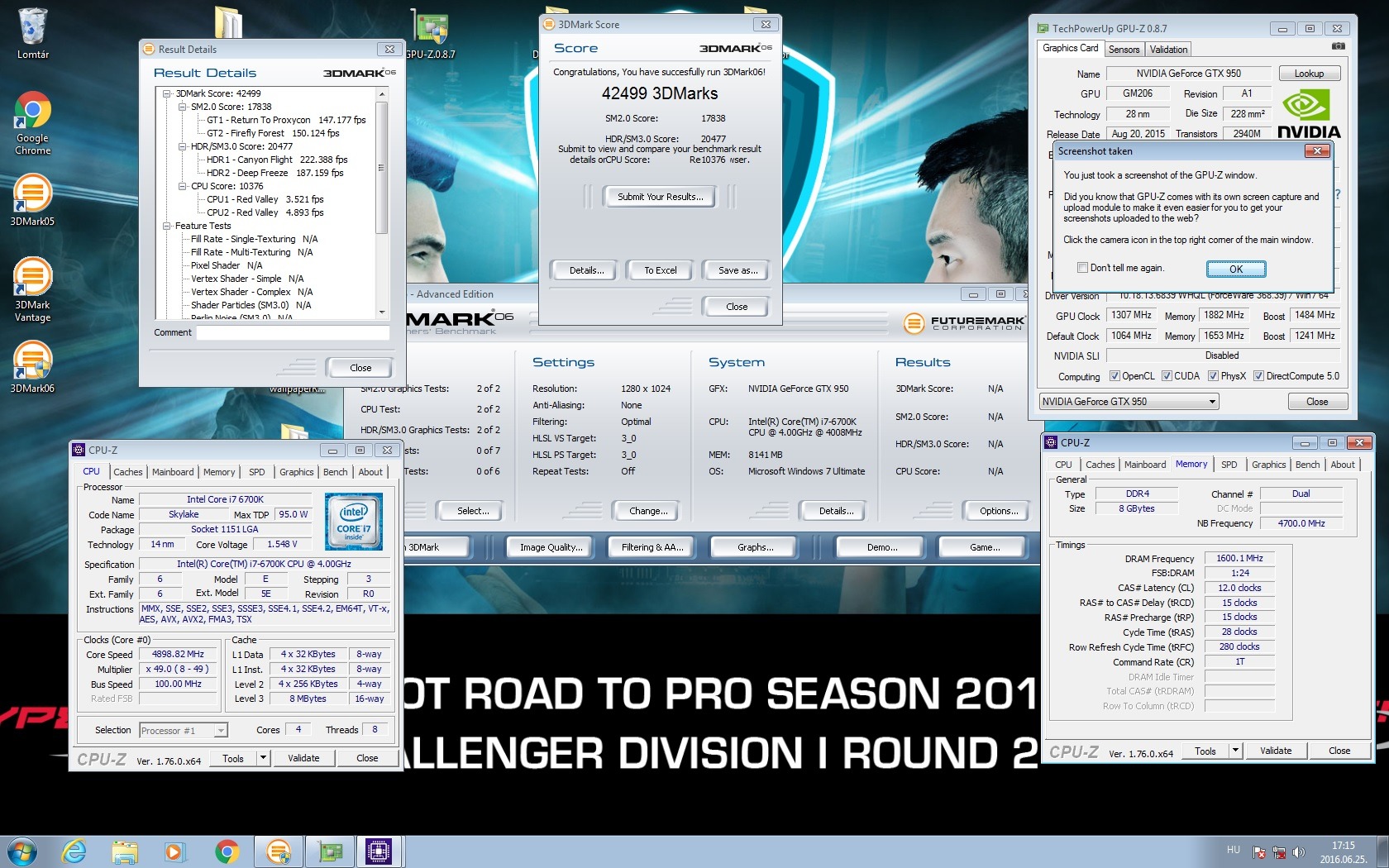Image resolution: width=1389 pixels, height=868 pixels.
Task: Click Options button under Results
Action: (998, 511)
